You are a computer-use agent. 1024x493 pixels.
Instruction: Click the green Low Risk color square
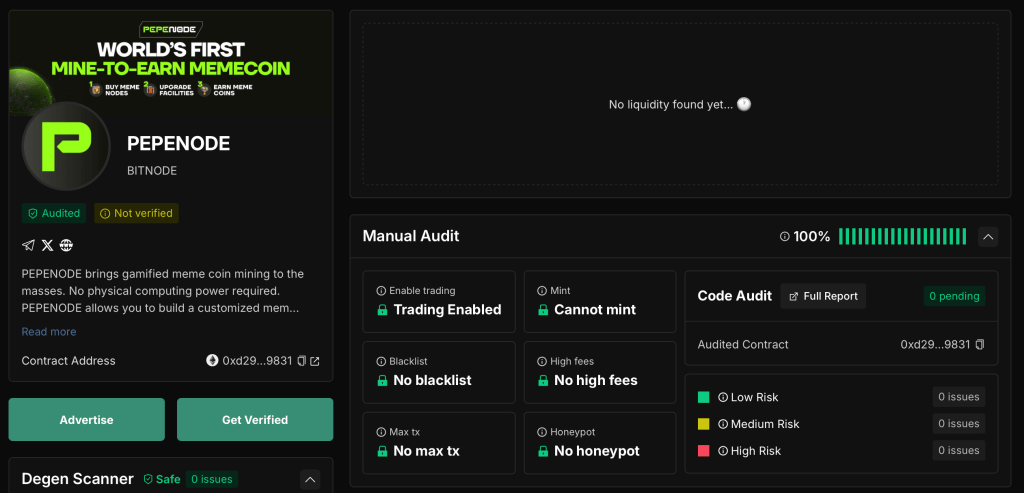pos(704,397)
